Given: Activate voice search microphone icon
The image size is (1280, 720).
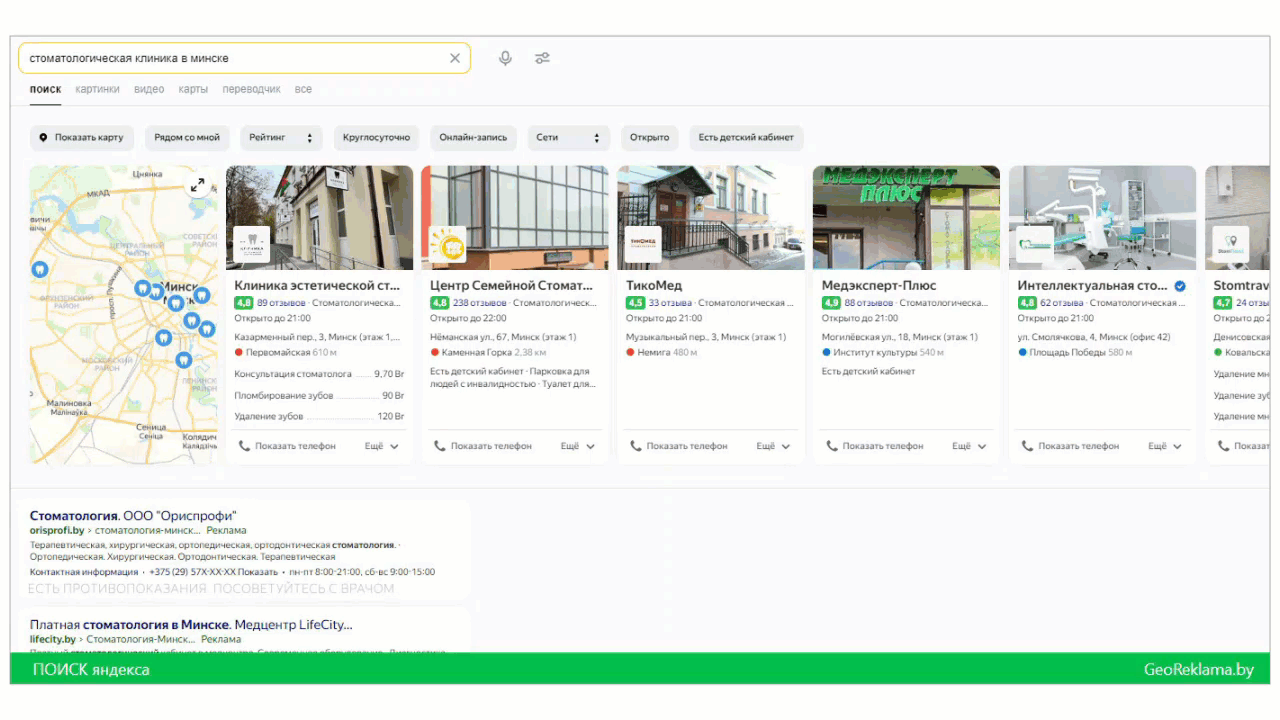Looking at the screenshot, I should click(x=505, y=58).
